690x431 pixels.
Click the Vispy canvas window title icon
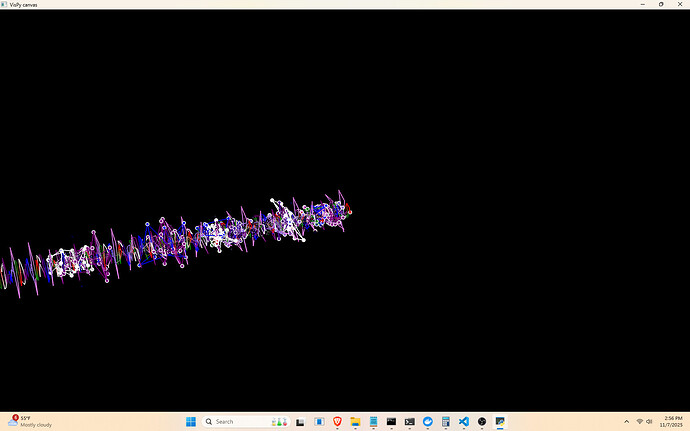pos(5,4)
